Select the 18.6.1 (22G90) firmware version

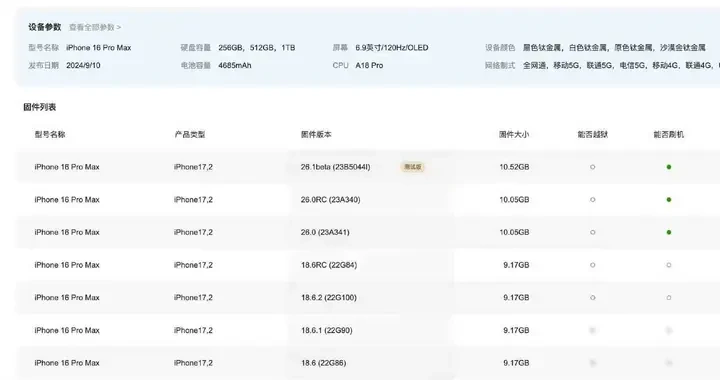(326, 330)
